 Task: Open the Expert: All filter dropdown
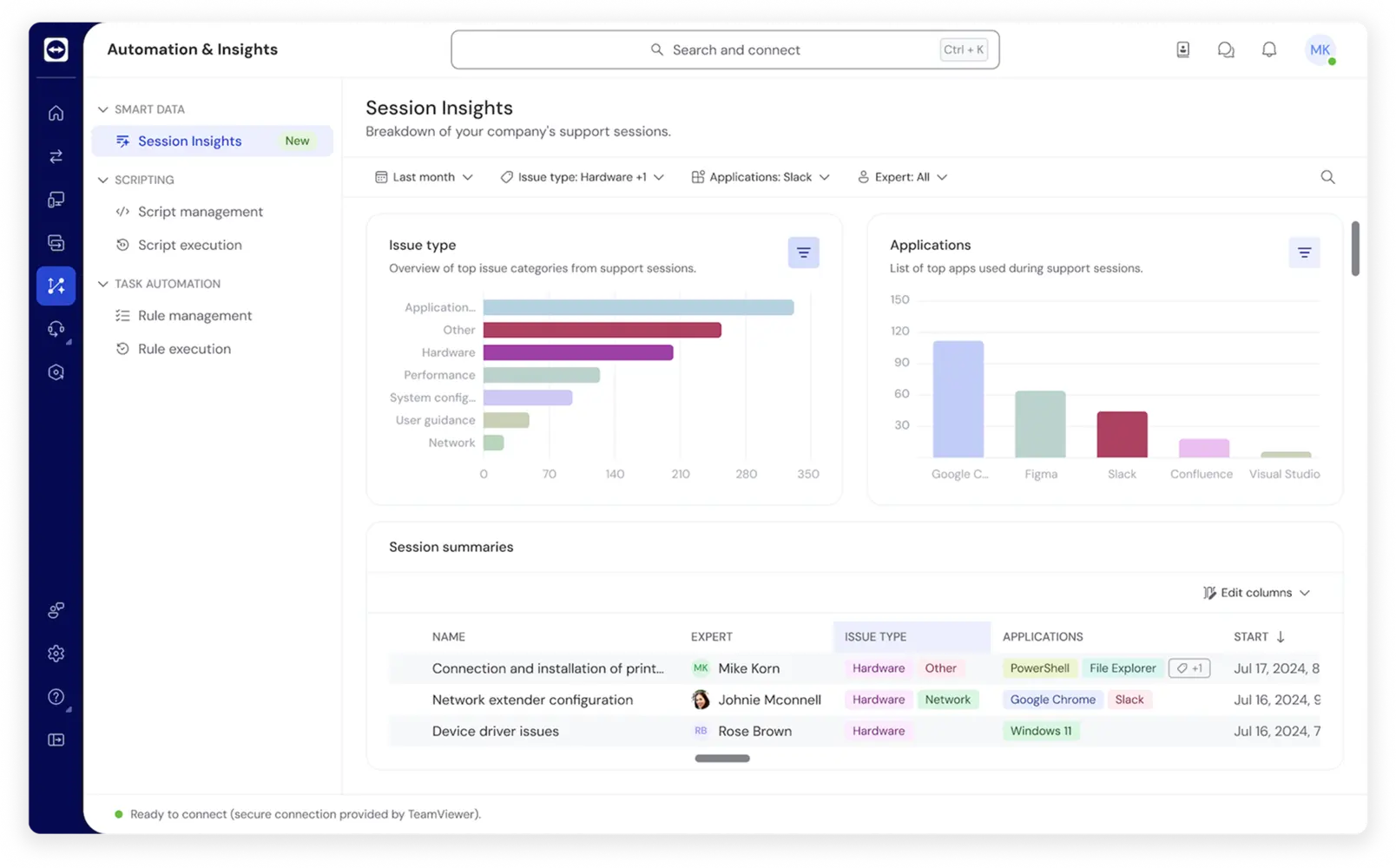tap(902, 177)
